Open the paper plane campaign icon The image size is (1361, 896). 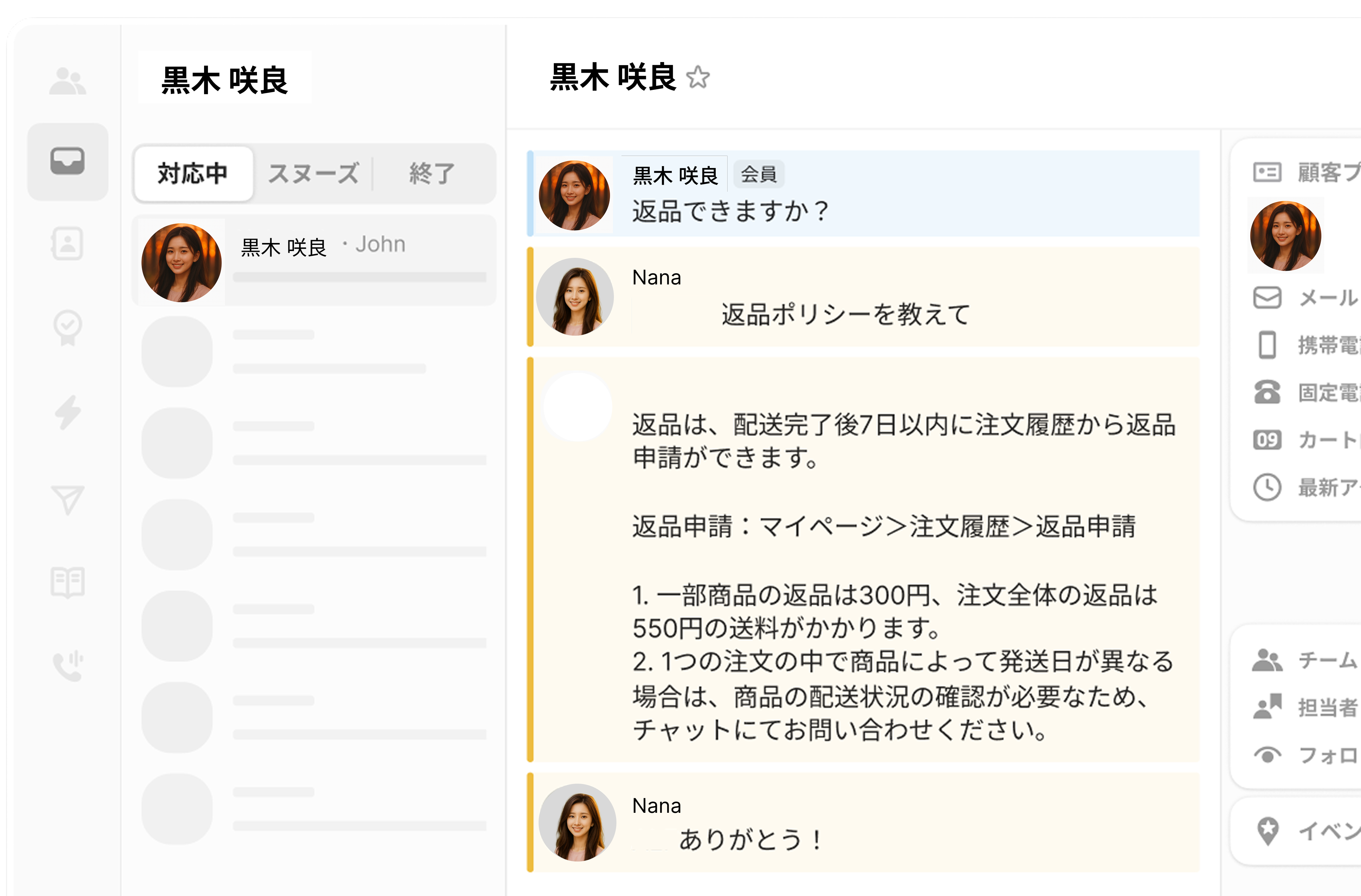point(67,500)
